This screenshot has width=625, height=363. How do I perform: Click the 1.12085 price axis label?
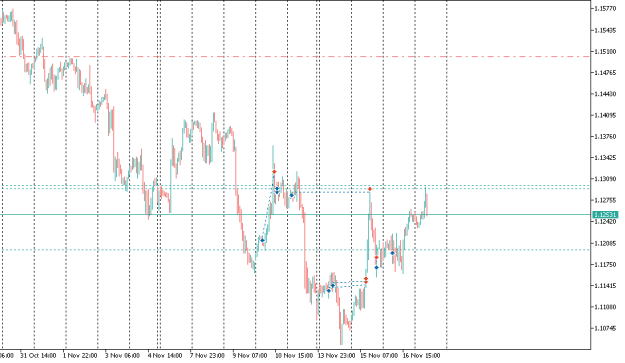tap(605, 243)
